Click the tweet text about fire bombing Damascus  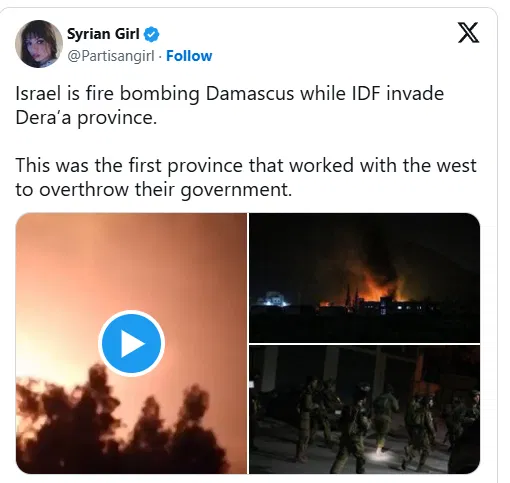tap(230, 105)
